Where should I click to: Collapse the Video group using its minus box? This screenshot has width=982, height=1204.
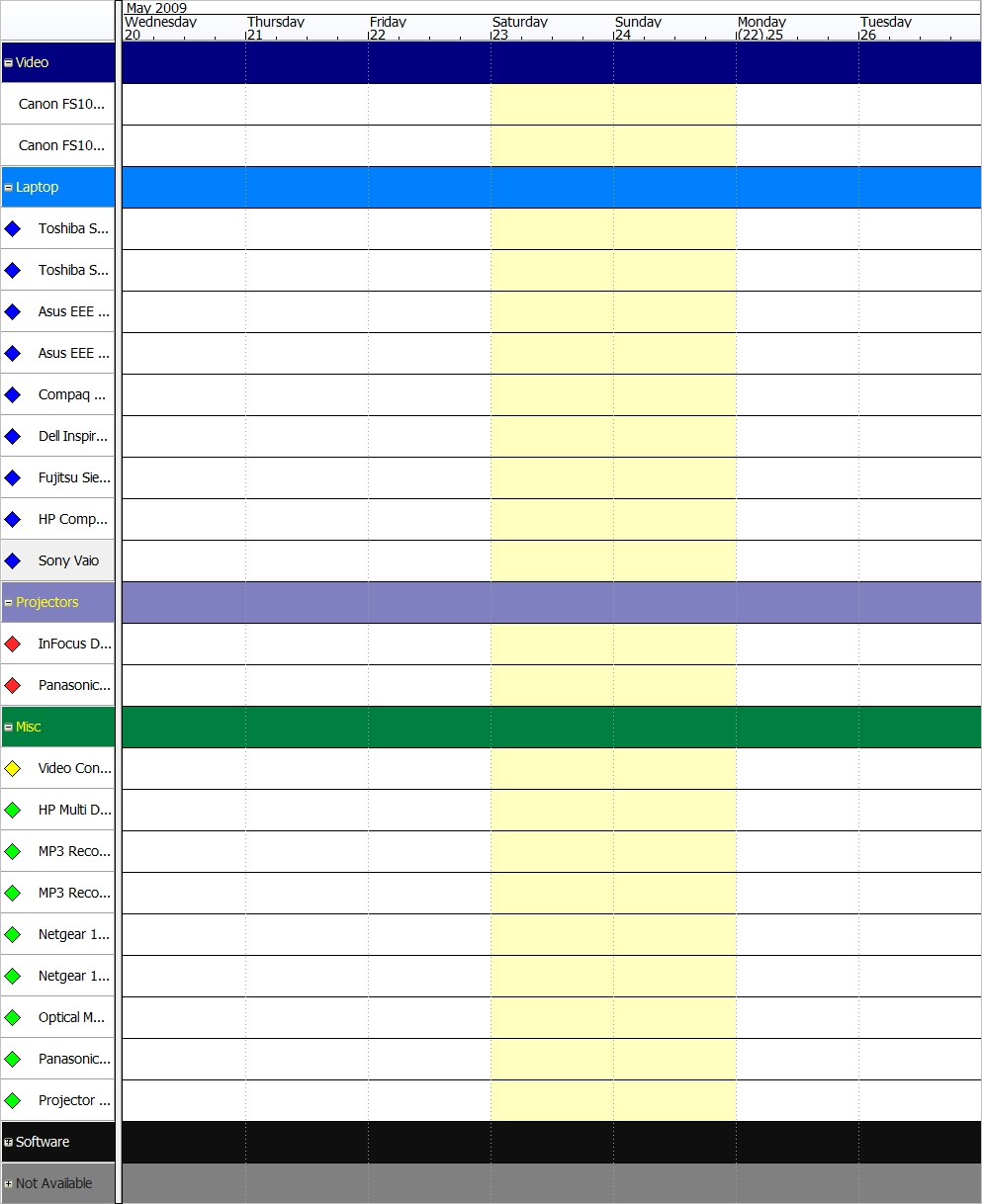coord(9,62)
